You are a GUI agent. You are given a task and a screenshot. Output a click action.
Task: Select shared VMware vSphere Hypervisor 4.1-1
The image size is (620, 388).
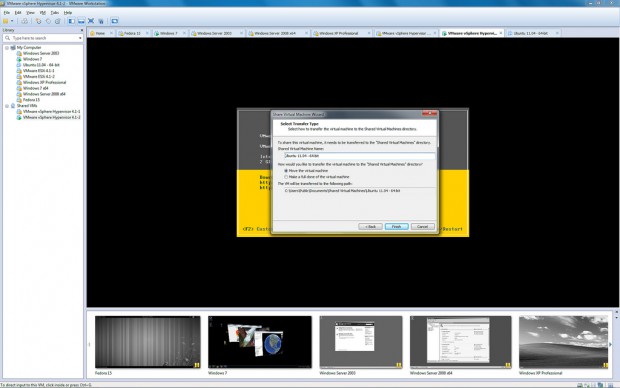point(51,112)
